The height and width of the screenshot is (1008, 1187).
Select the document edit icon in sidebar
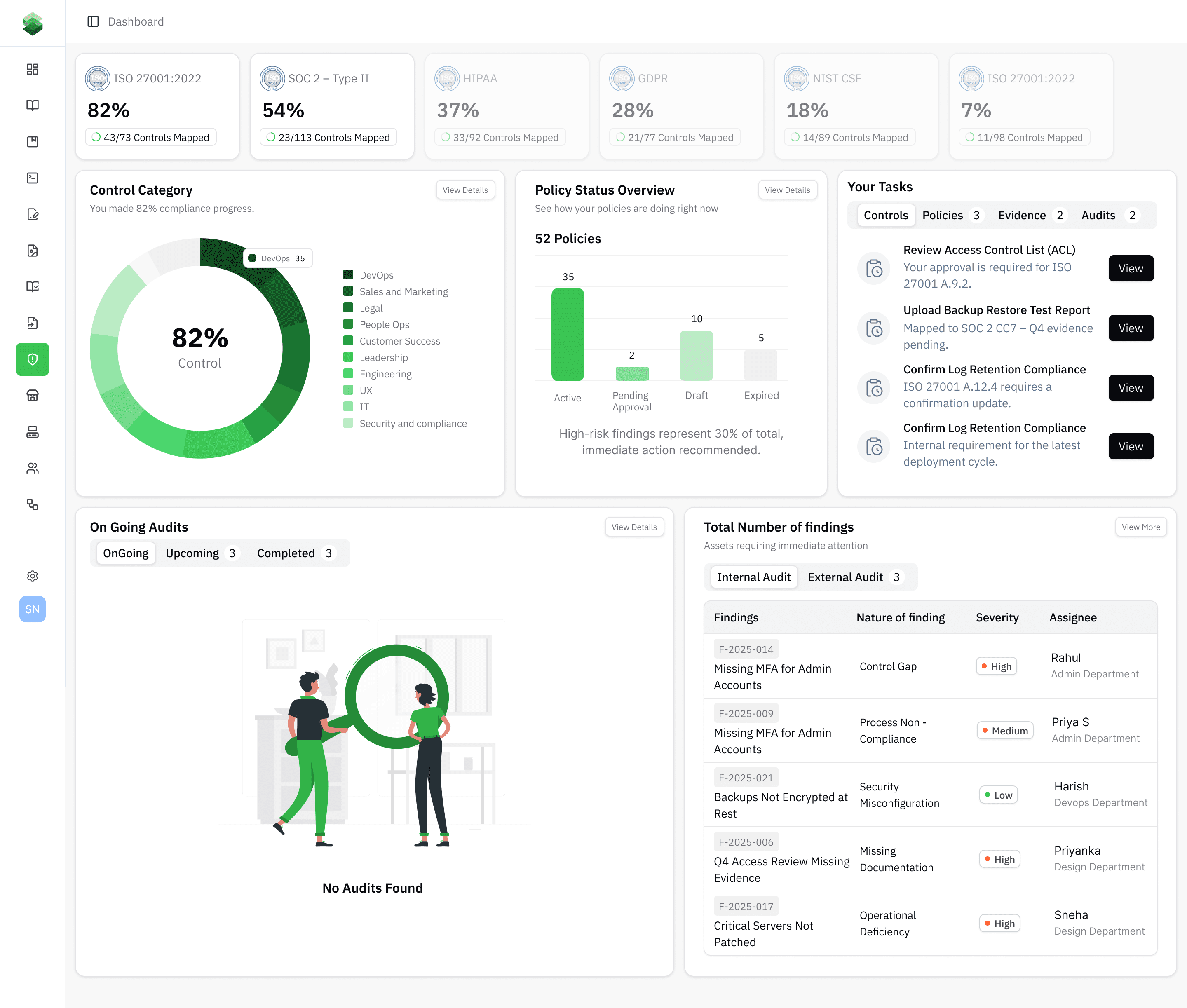[x=33, y=214]
